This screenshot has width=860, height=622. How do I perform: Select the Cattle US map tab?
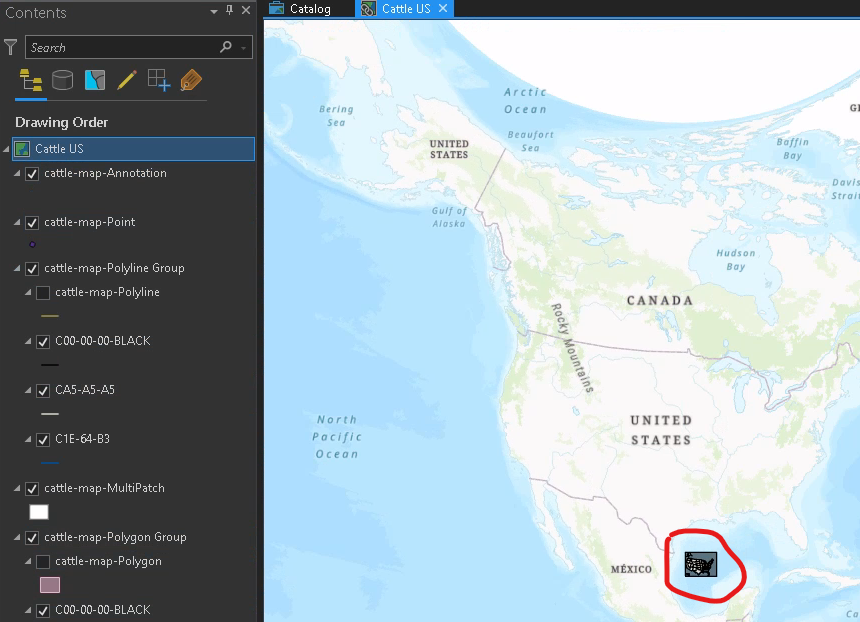405,9
